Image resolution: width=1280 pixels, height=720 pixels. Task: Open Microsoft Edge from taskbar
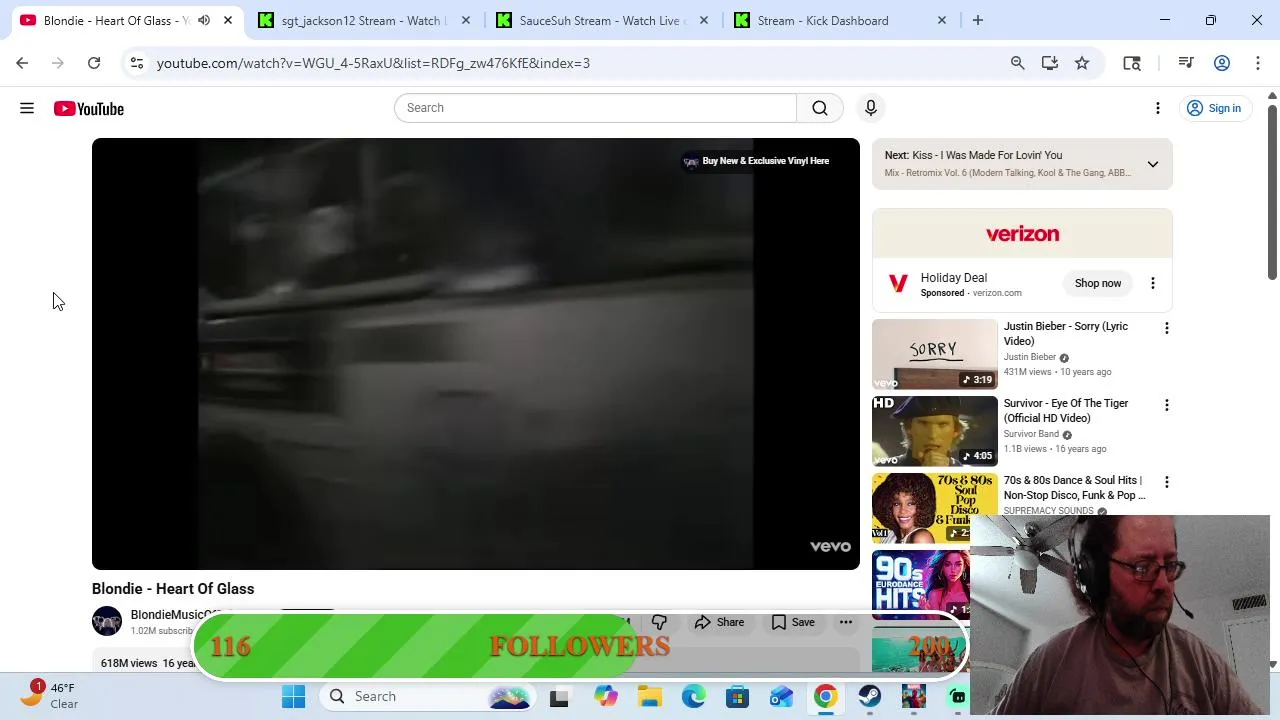pyautogui.click(x=693, y=696)
